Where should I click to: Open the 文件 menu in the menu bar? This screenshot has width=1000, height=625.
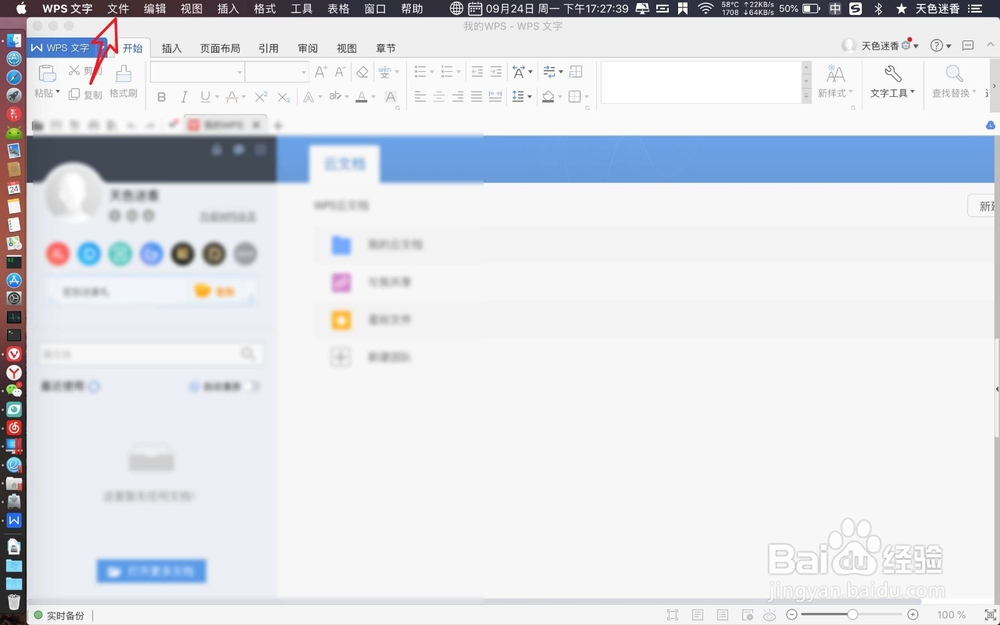[x=117, y=9]
